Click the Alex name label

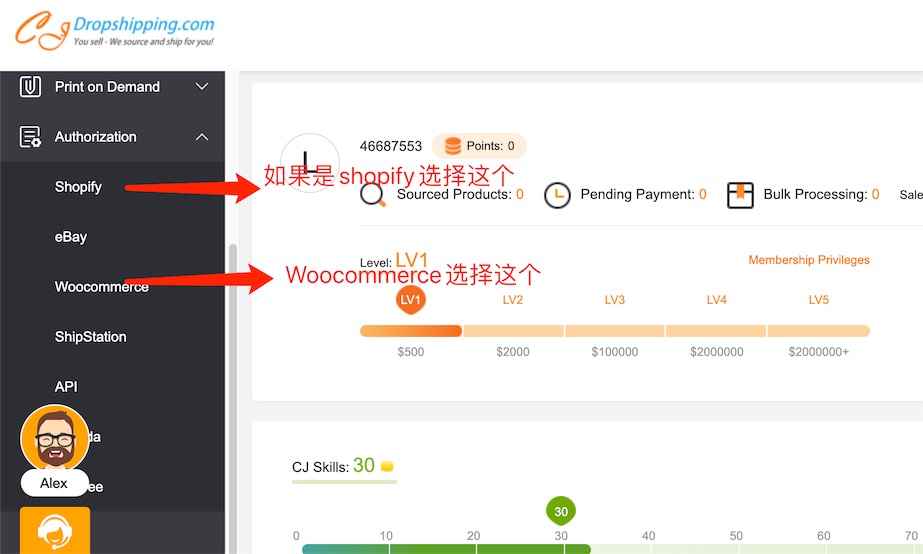click(x=54, y=483)
